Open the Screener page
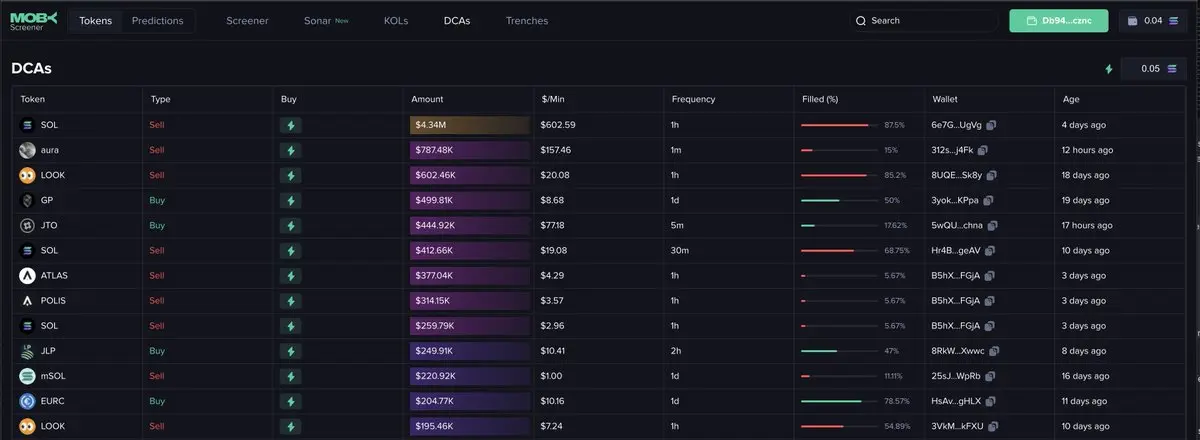Image resolution: width=1200 pixels, height=440 pixels. click(247, 20)
